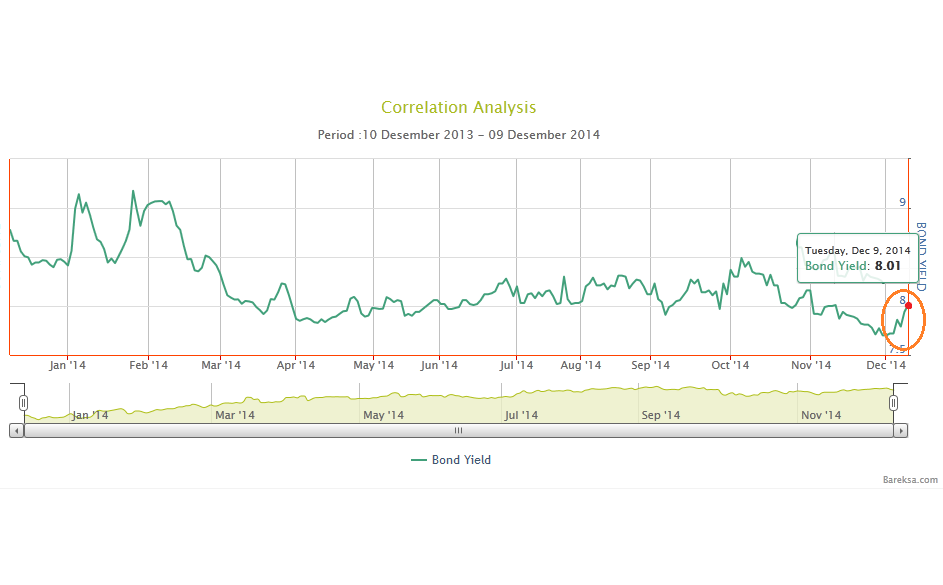
Task: Click the scrollbar left arrow button
Action: pos(16,430)
